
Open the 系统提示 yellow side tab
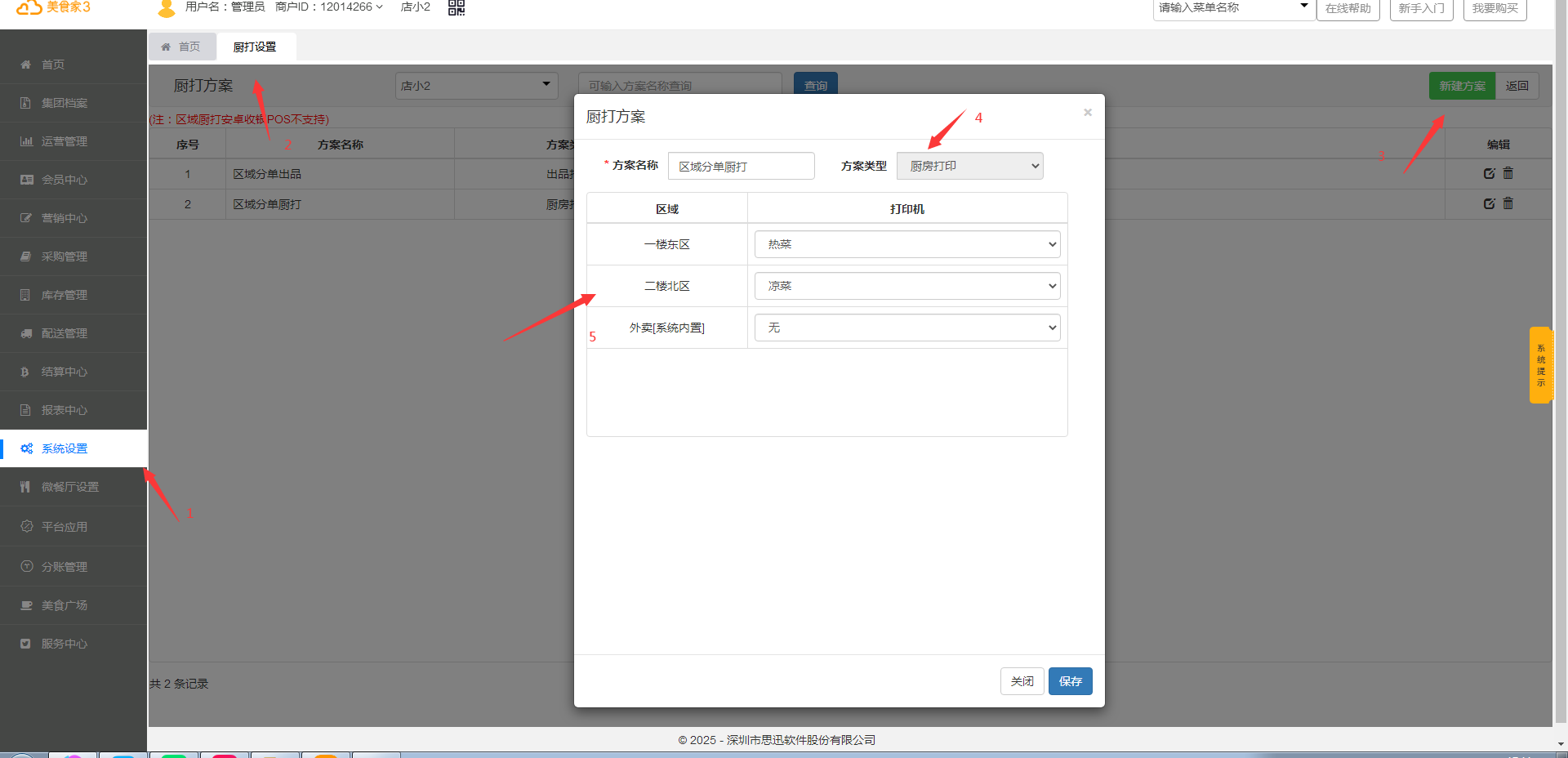[x=1540, y=365]
